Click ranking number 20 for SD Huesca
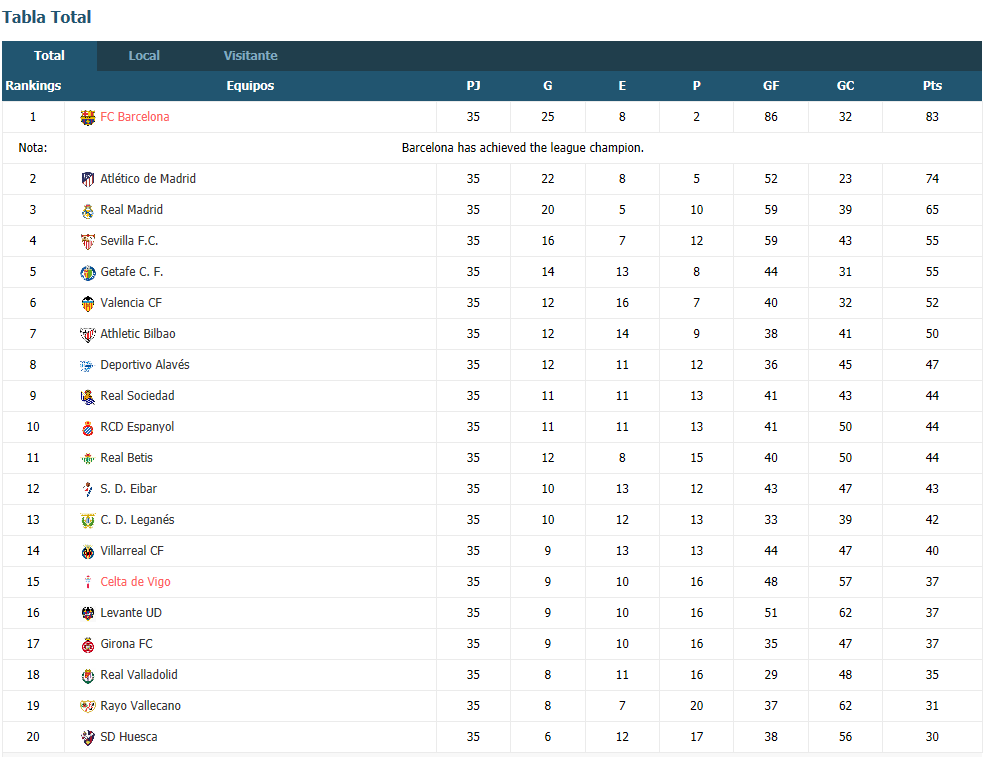This screenshot has width=991, height=757. click(x=33, y=736)
